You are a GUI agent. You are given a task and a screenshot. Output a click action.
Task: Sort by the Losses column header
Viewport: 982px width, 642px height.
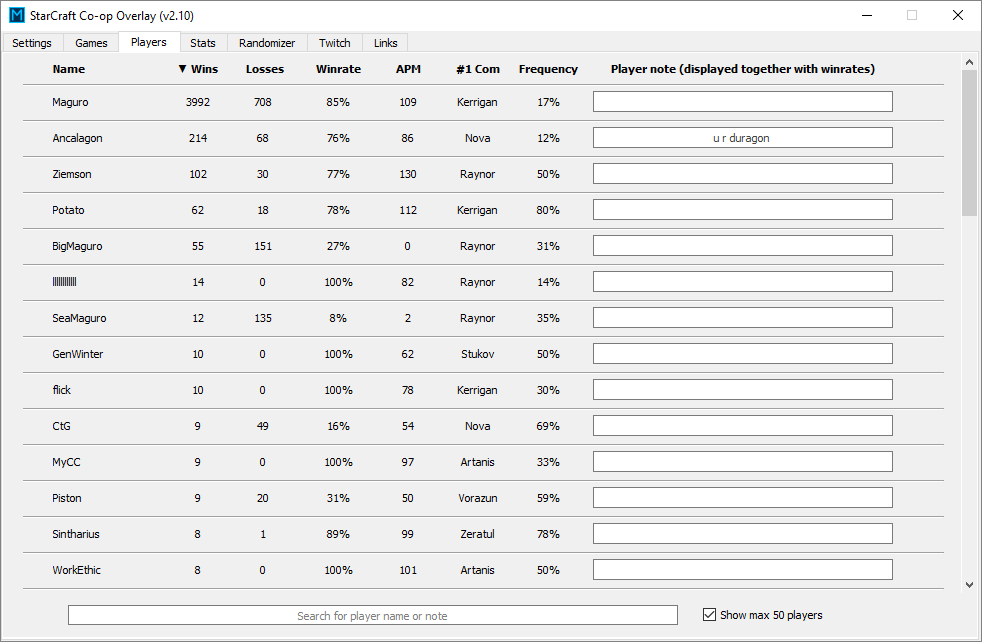pos(264,69)
